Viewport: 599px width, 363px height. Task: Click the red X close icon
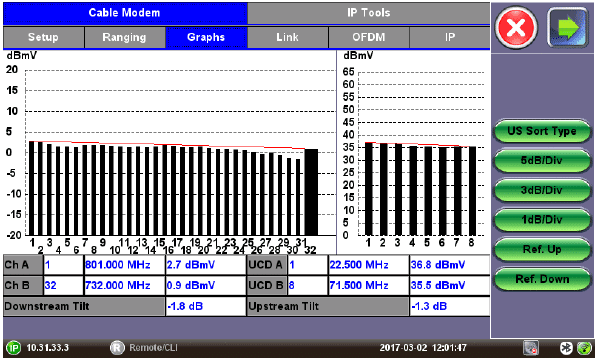click(516, 28)
